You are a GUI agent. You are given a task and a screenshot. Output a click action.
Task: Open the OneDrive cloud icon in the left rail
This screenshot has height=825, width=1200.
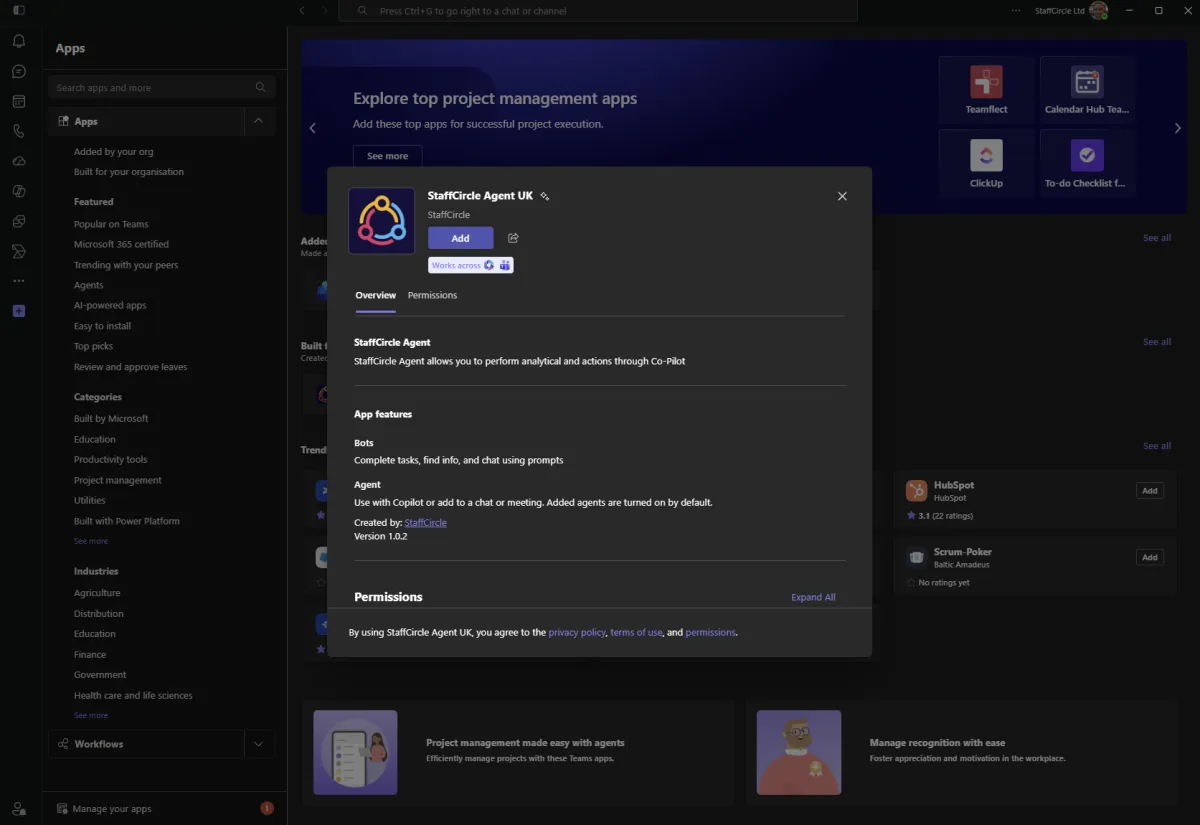pyautogui.click(x=19, y=161)
